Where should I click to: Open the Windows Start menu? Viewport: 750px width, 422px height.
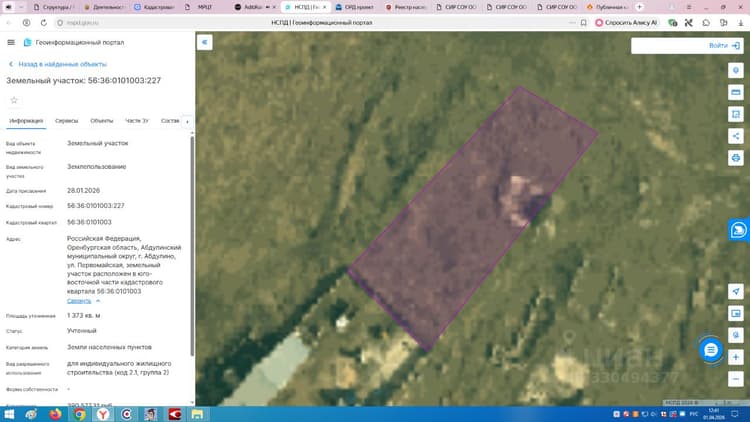(x=9, y=414)
